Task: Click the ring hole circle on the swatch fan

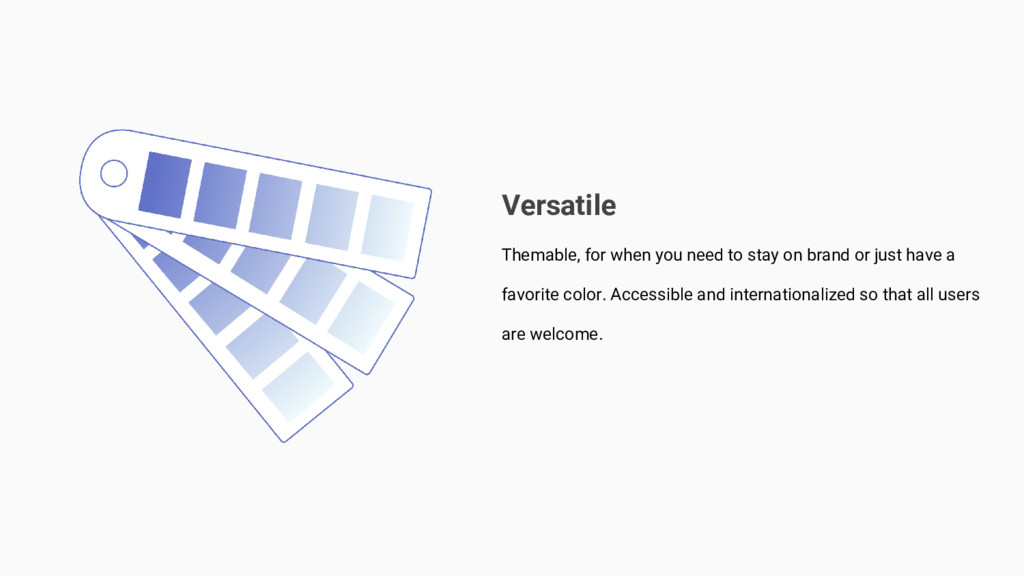Action: pyautogui.click(x=114, y=174)
